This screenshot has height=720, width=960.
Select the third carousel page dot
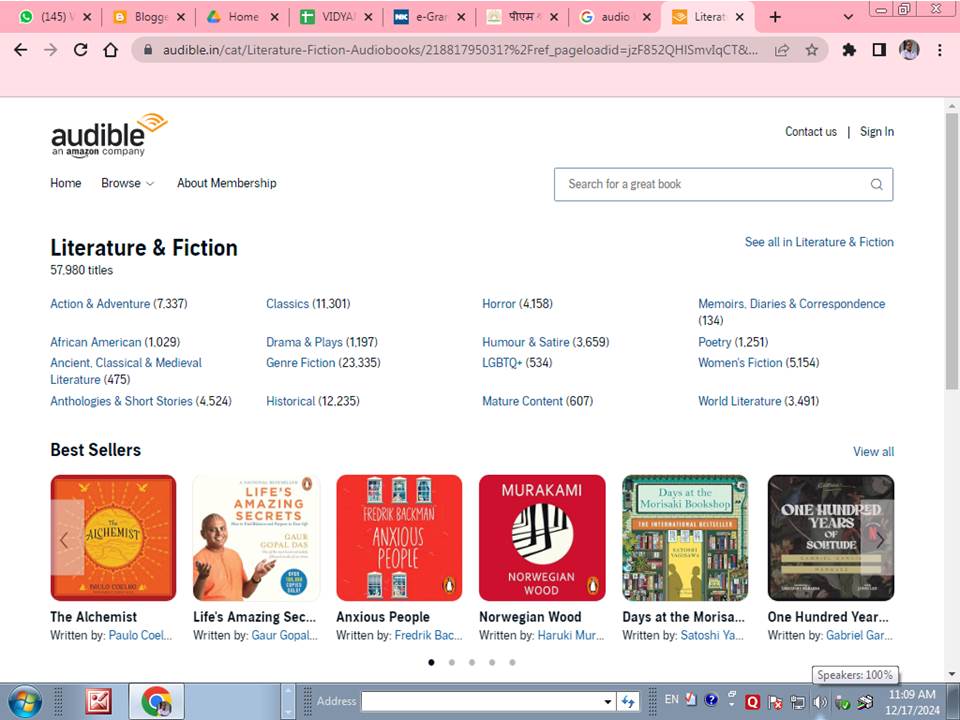click(x=471, y=662)
